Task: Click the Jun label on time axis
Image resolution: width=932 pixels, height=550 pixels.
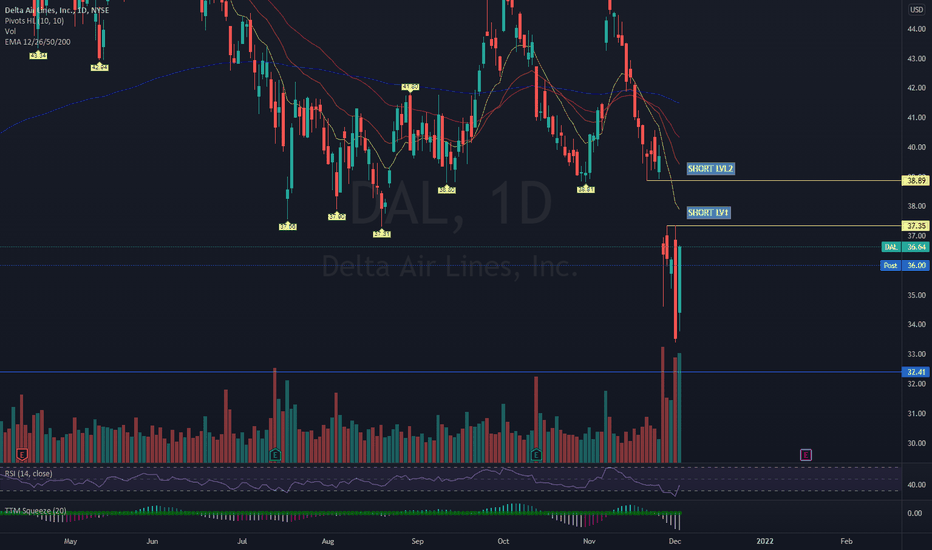Action: [152, 541]
